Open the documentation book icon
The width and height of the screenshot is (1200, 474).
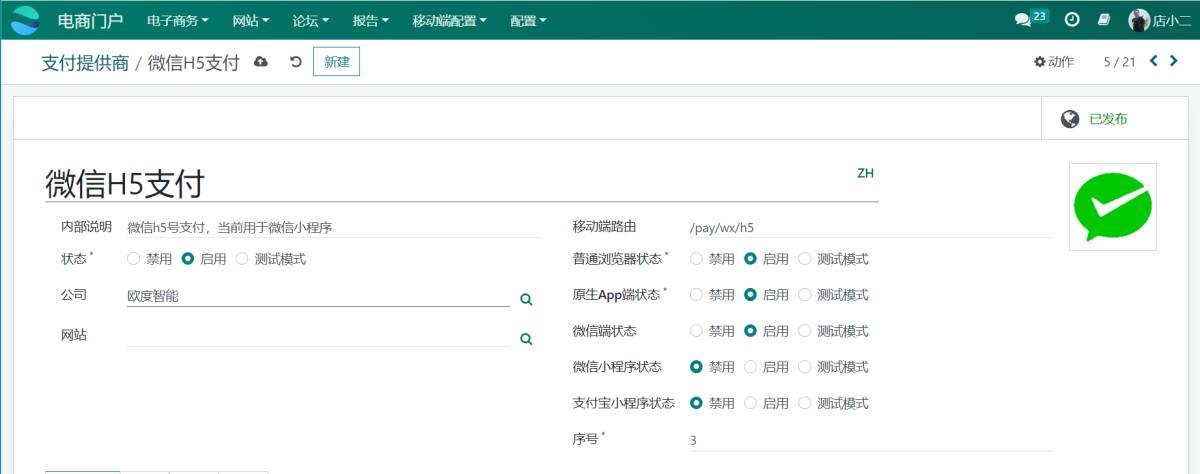pos(1104,19)
